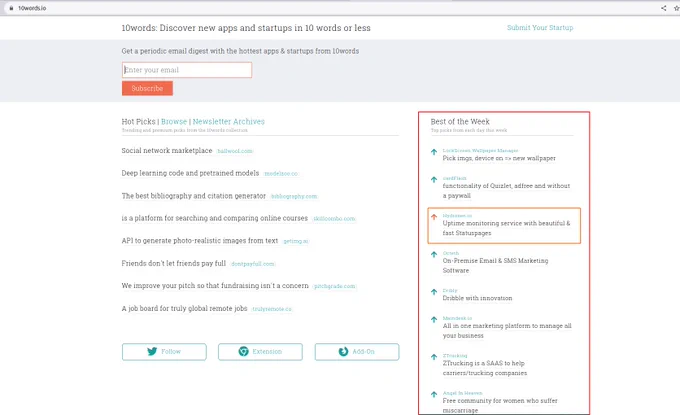Click 'On-Premise Email & SMS Marketing Software'
Screen dimensions: 680x415
pos(495,265)
